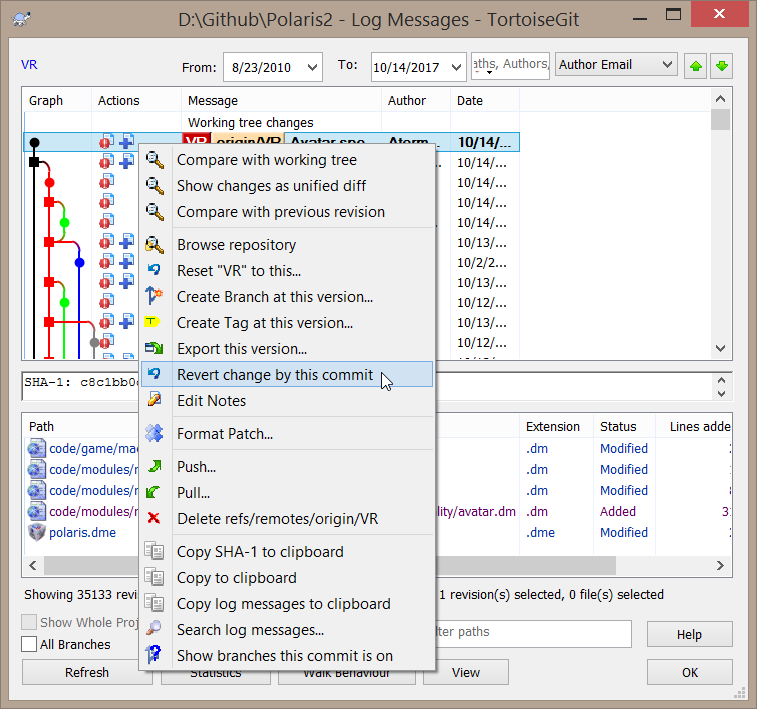This screenshot has width=757, height=709.
Task: Click the green Pull arrow icon
Action: [154, 492]
